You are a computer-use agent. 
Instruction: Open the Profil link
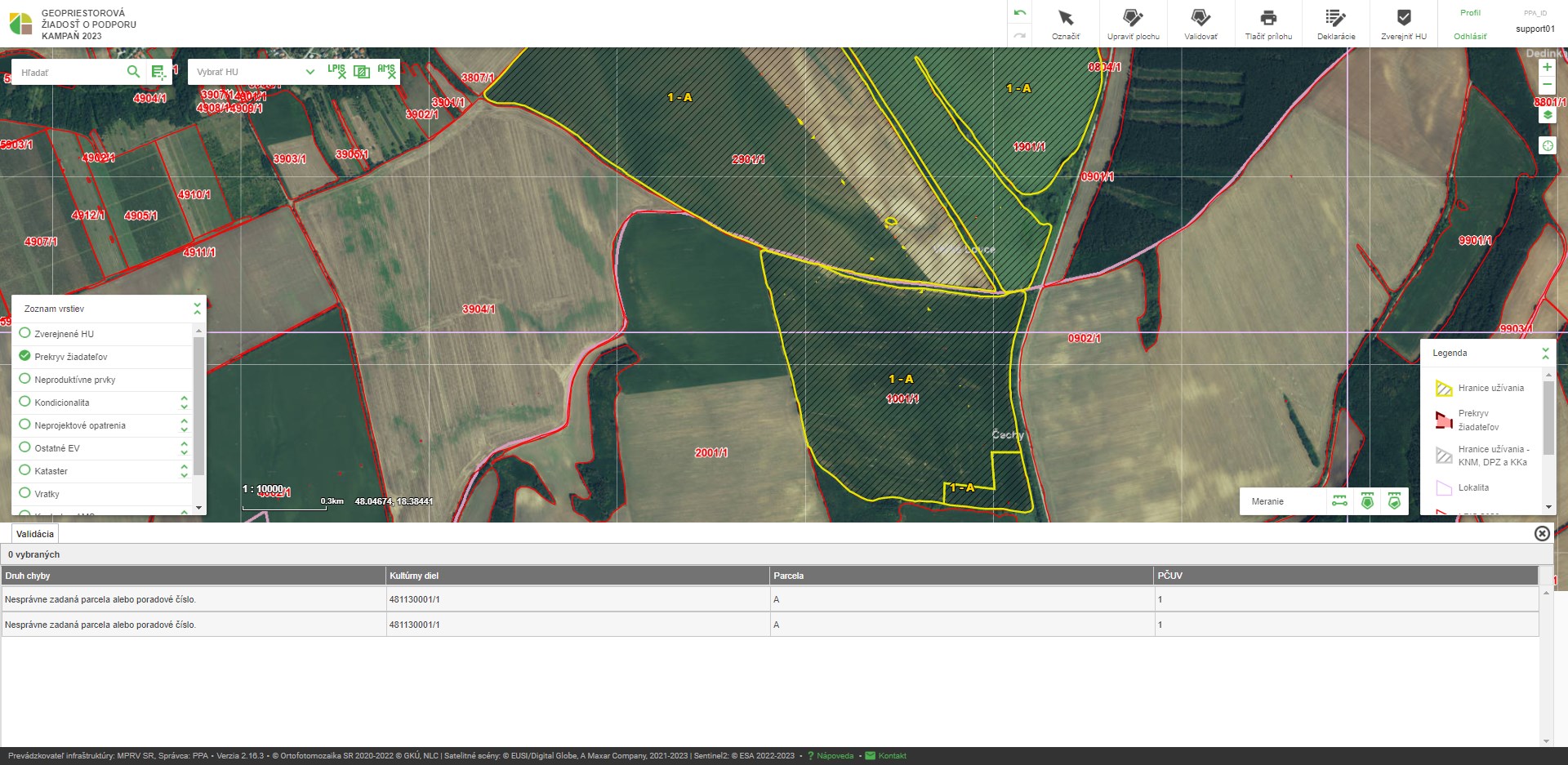pos(1470,13)
